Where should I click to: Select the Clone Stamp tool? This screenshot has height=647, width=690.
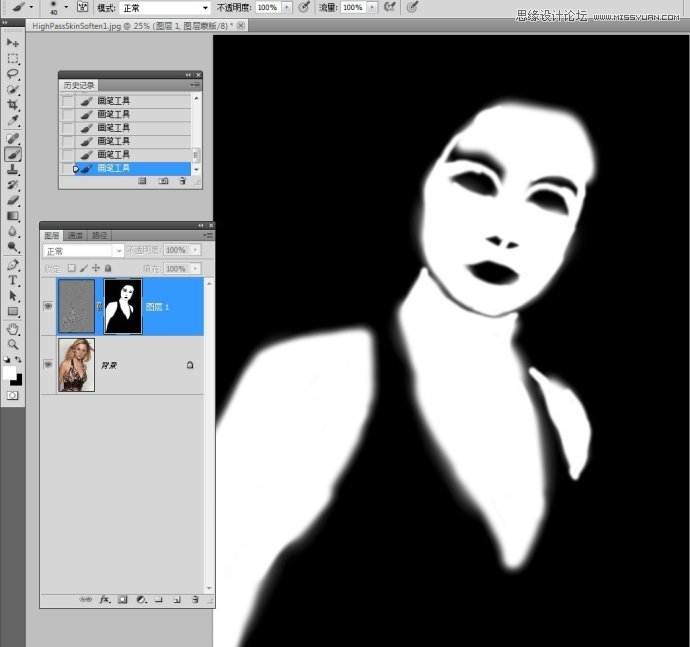pos(13,170)
